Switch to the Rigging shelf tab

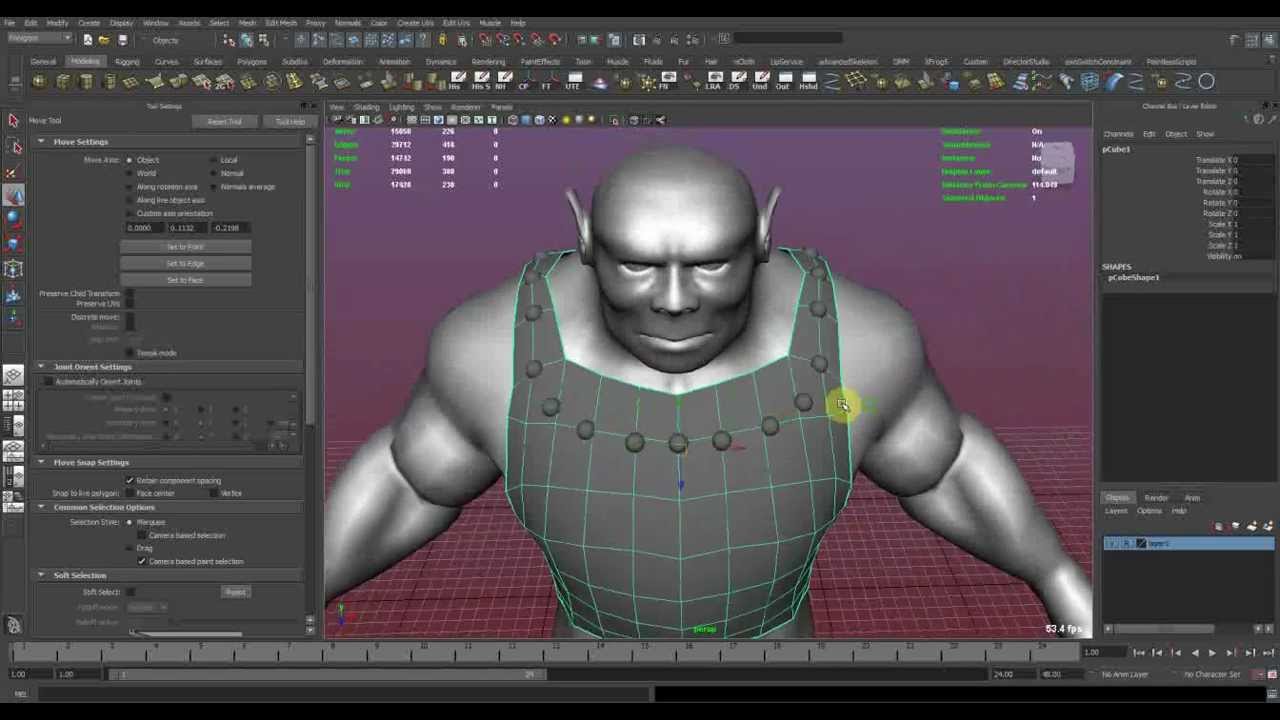click(127, 62)
